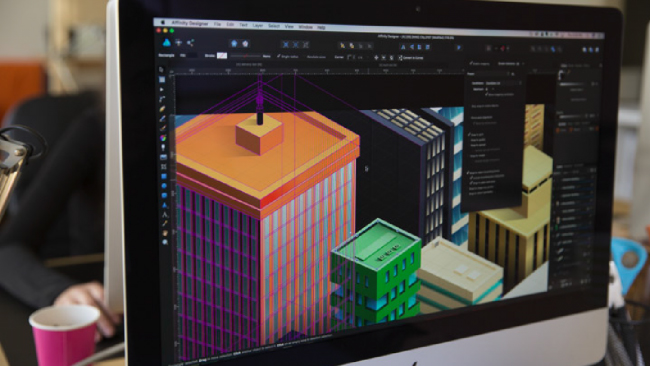Select the color wheel Fill tool
The height and width of the screenshot is (366, 650).
coord(163,137)
